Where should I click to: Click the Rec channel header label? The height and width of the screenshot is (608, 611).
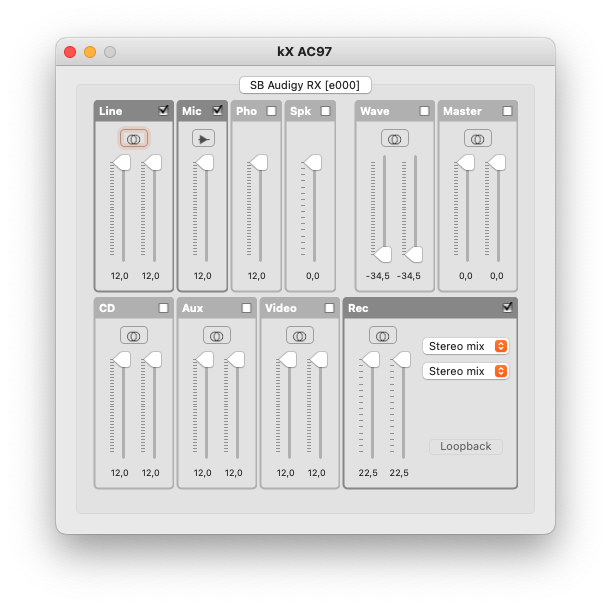click(358, 308)
